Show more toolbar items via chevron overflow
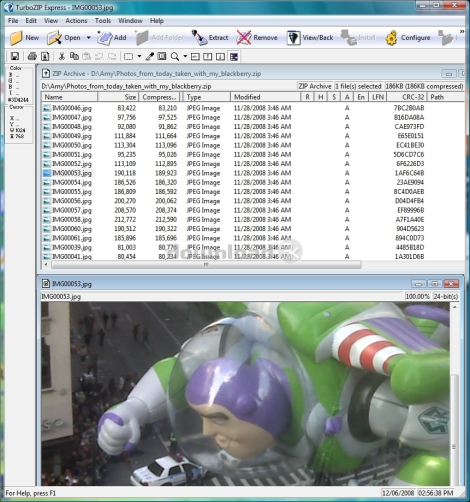Viewport: 470px width, 502px height. [x=462, y=32]
